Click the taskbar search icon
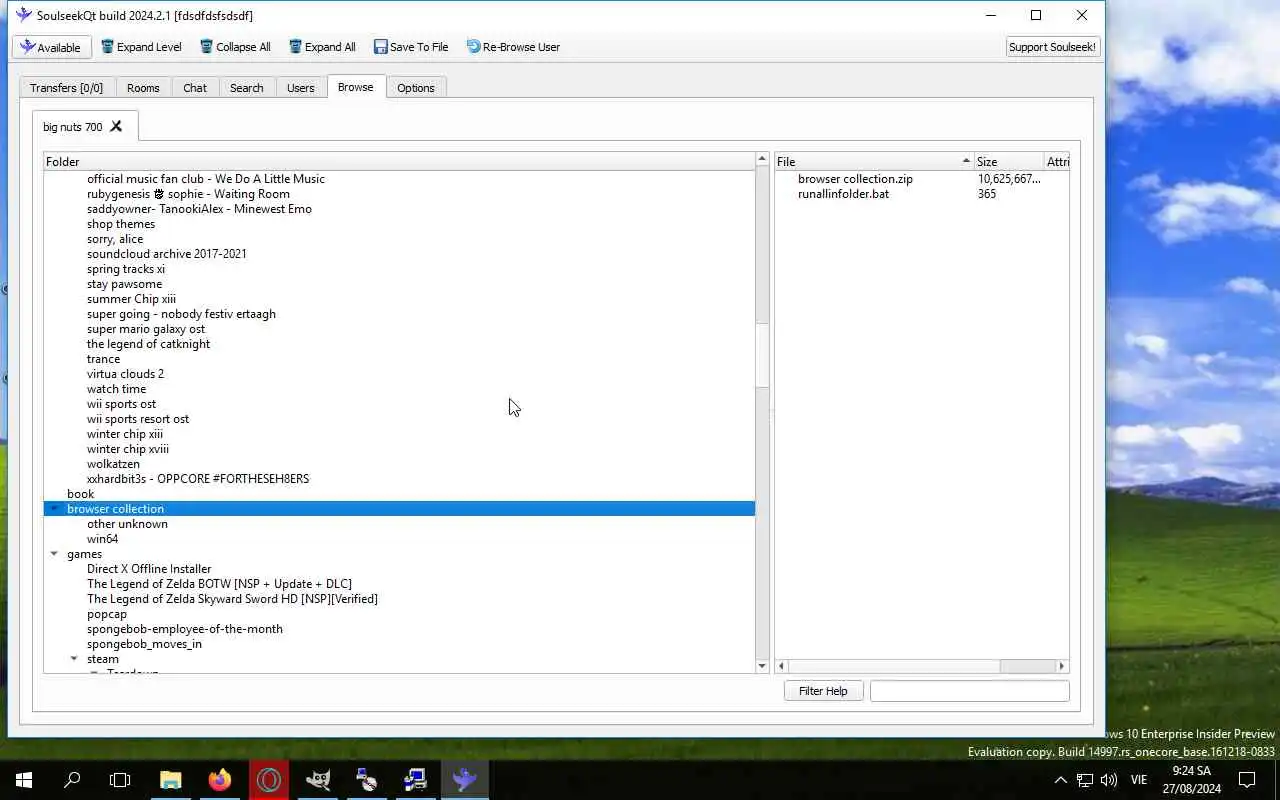 pos(72,780)
